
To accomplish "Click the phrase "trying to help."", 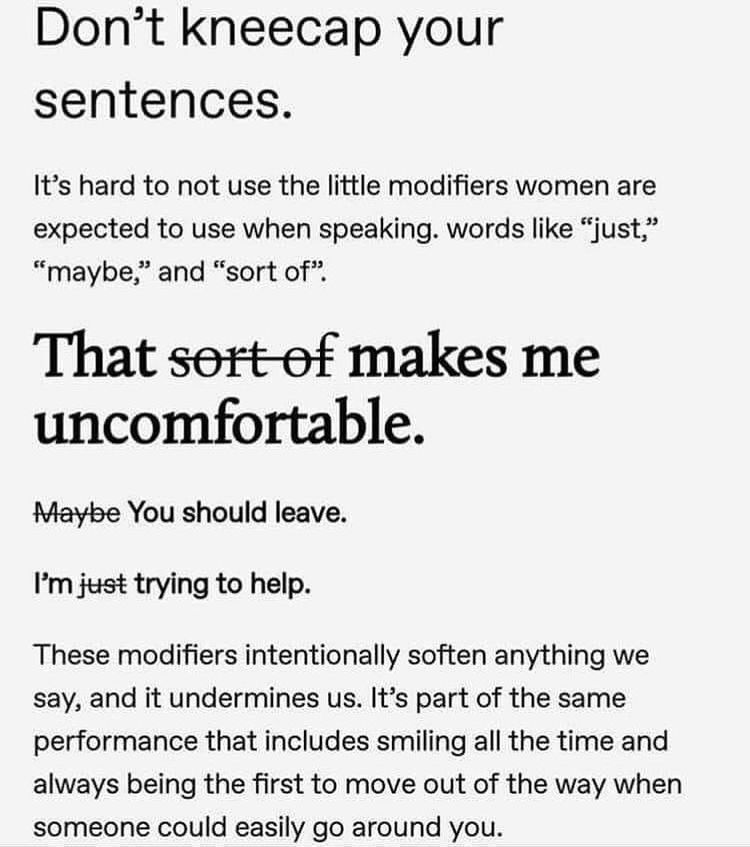I will 223,584.
